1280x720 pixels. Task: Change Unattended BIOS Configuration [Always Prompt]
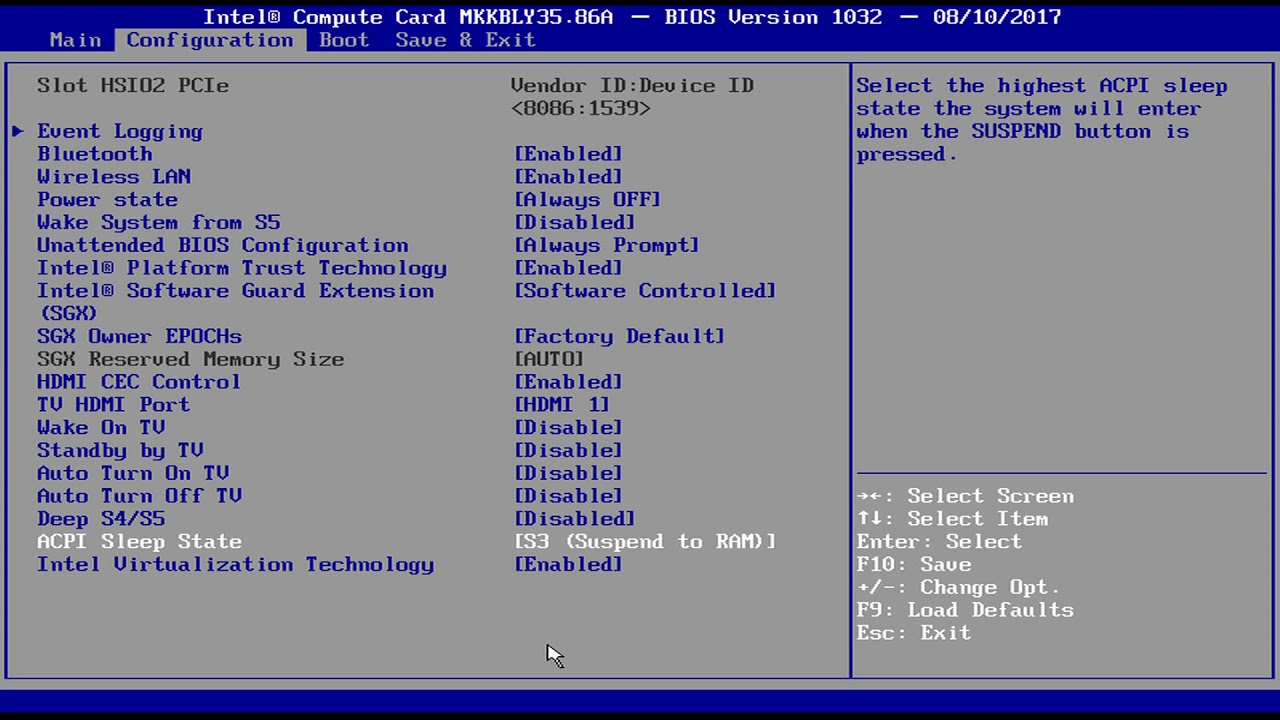[x=606, y=246]
